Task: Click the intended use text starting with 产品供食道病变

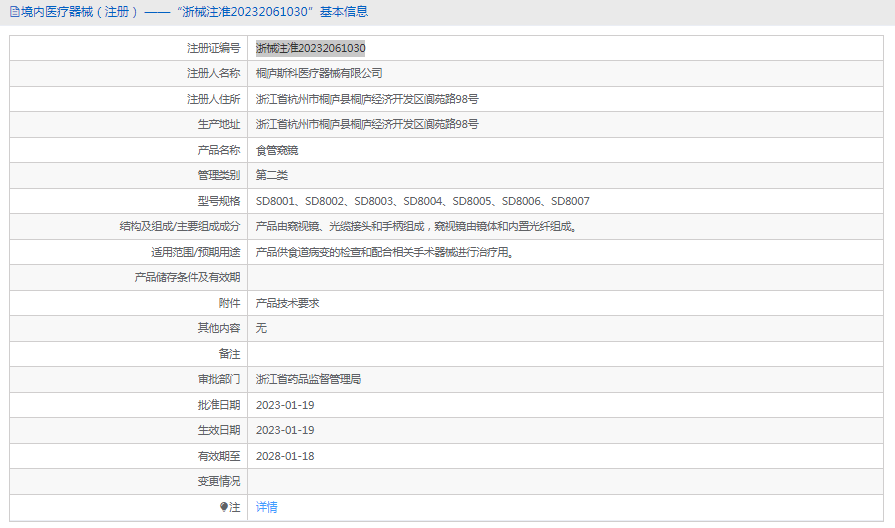Action: click(x=385, y=252)
